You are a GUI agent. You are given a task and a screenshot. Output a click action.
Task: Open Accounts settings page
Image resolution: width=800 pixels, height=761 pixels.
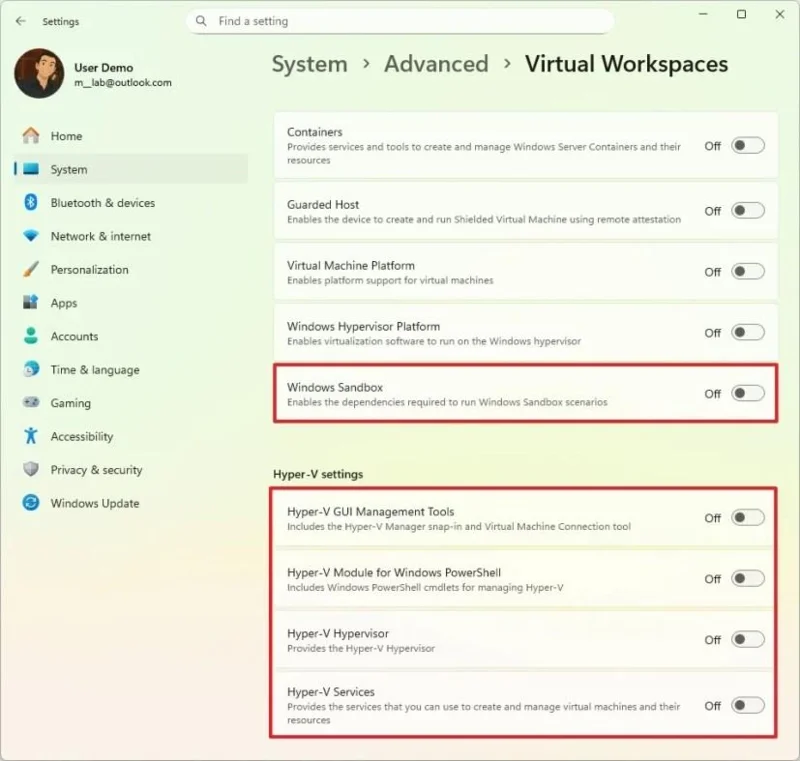pos(131,336)
